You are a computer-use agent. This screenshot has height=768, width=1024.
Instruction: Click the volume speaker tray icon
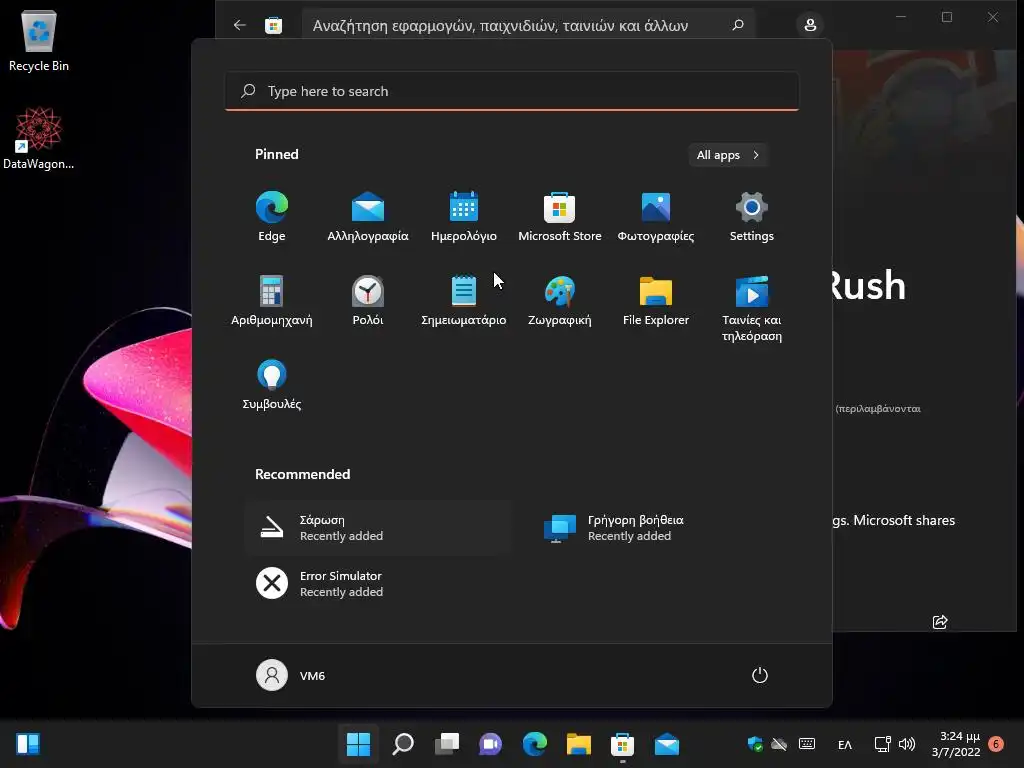(x=906, y=744)
